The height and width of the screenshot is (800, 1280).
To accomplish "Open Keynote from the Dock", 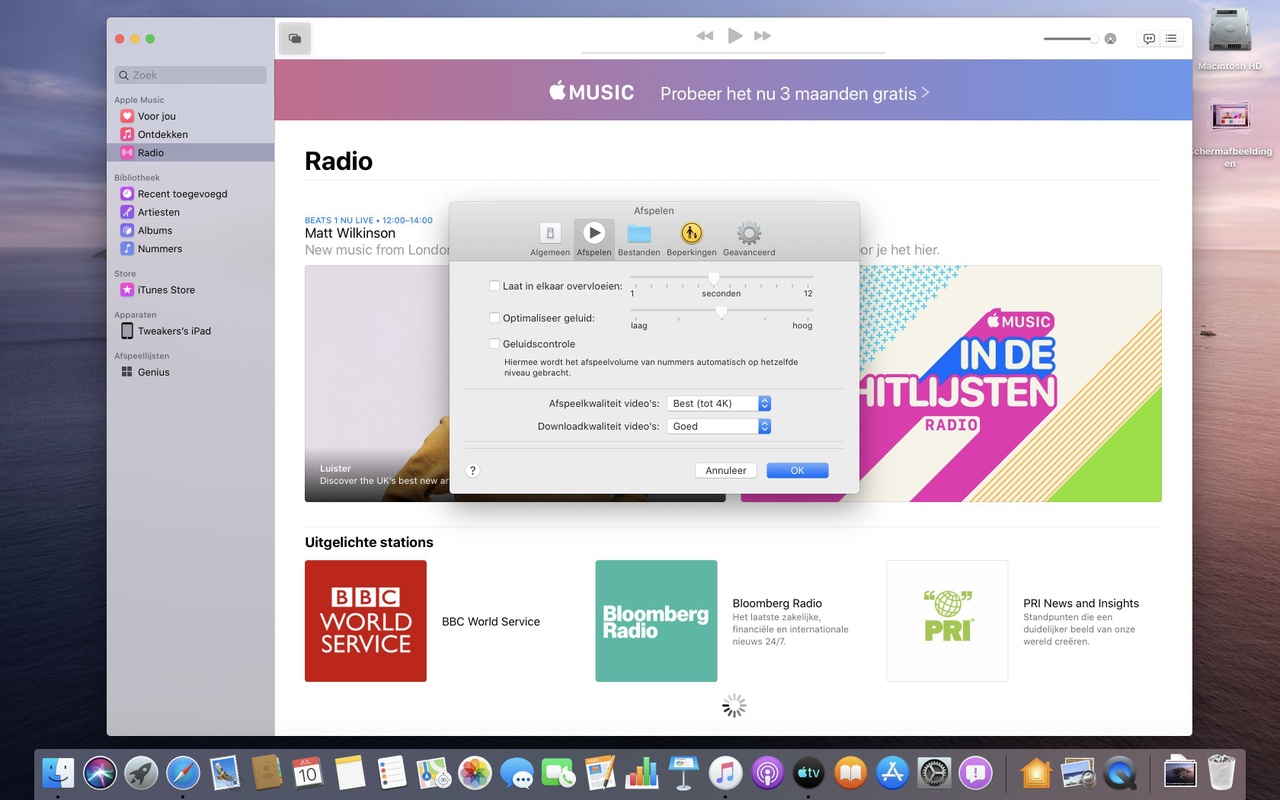I will point(684,773).
